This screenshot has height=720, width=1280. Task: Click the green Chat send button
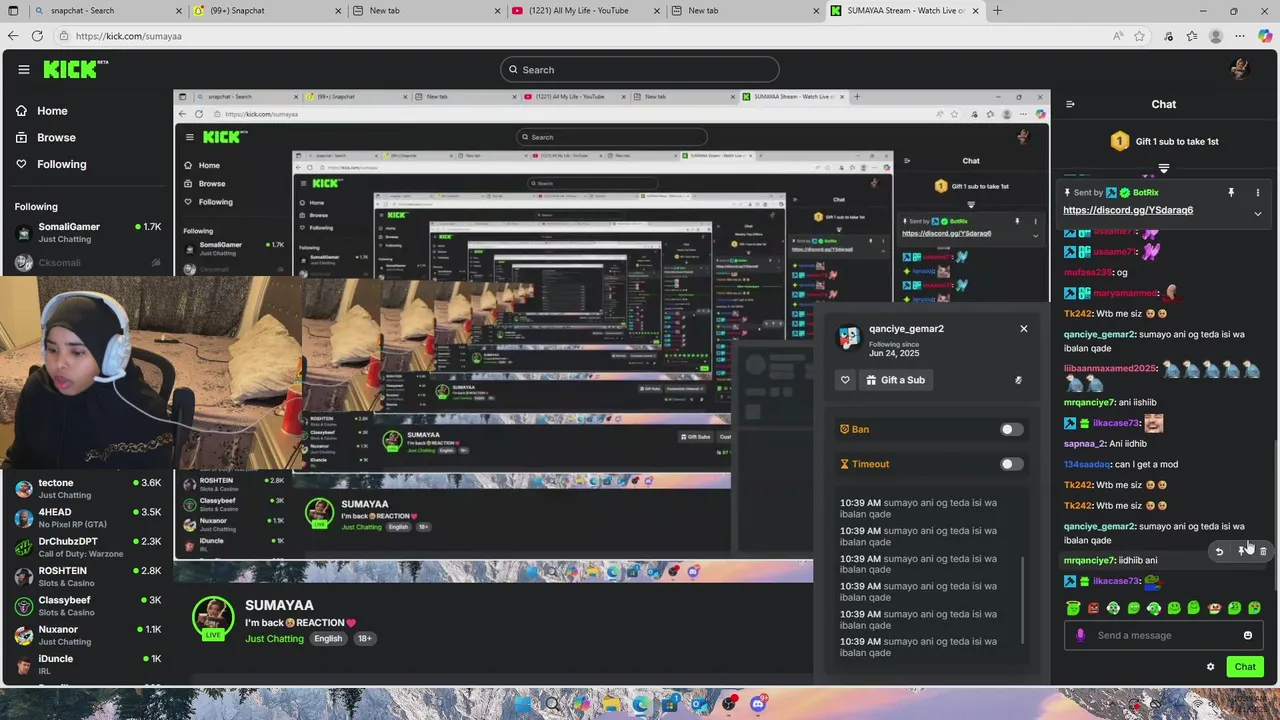(x=1245, y=667)
